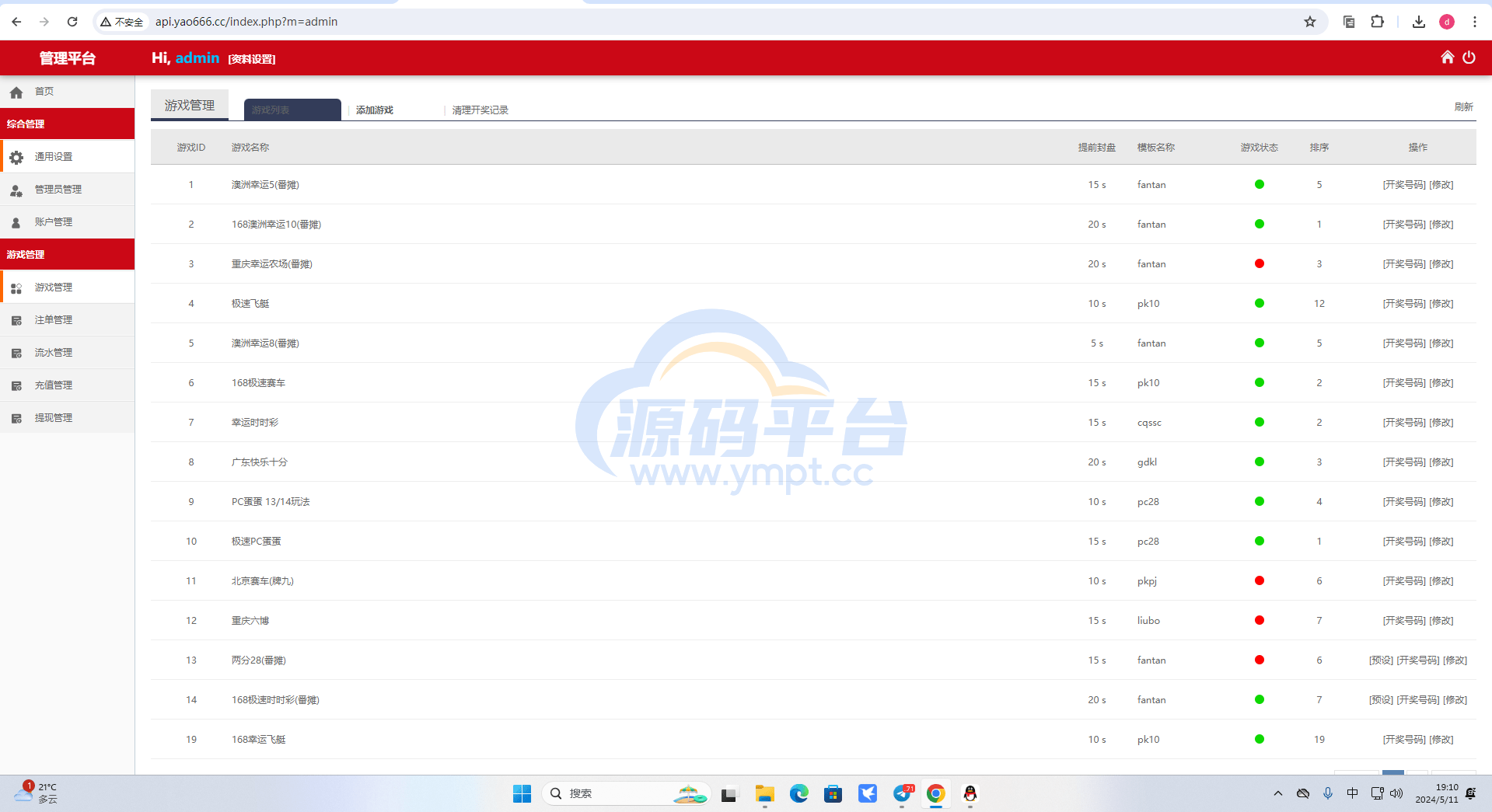
Task: Click the 综合管理 sidebar section header
Action: 67,124
